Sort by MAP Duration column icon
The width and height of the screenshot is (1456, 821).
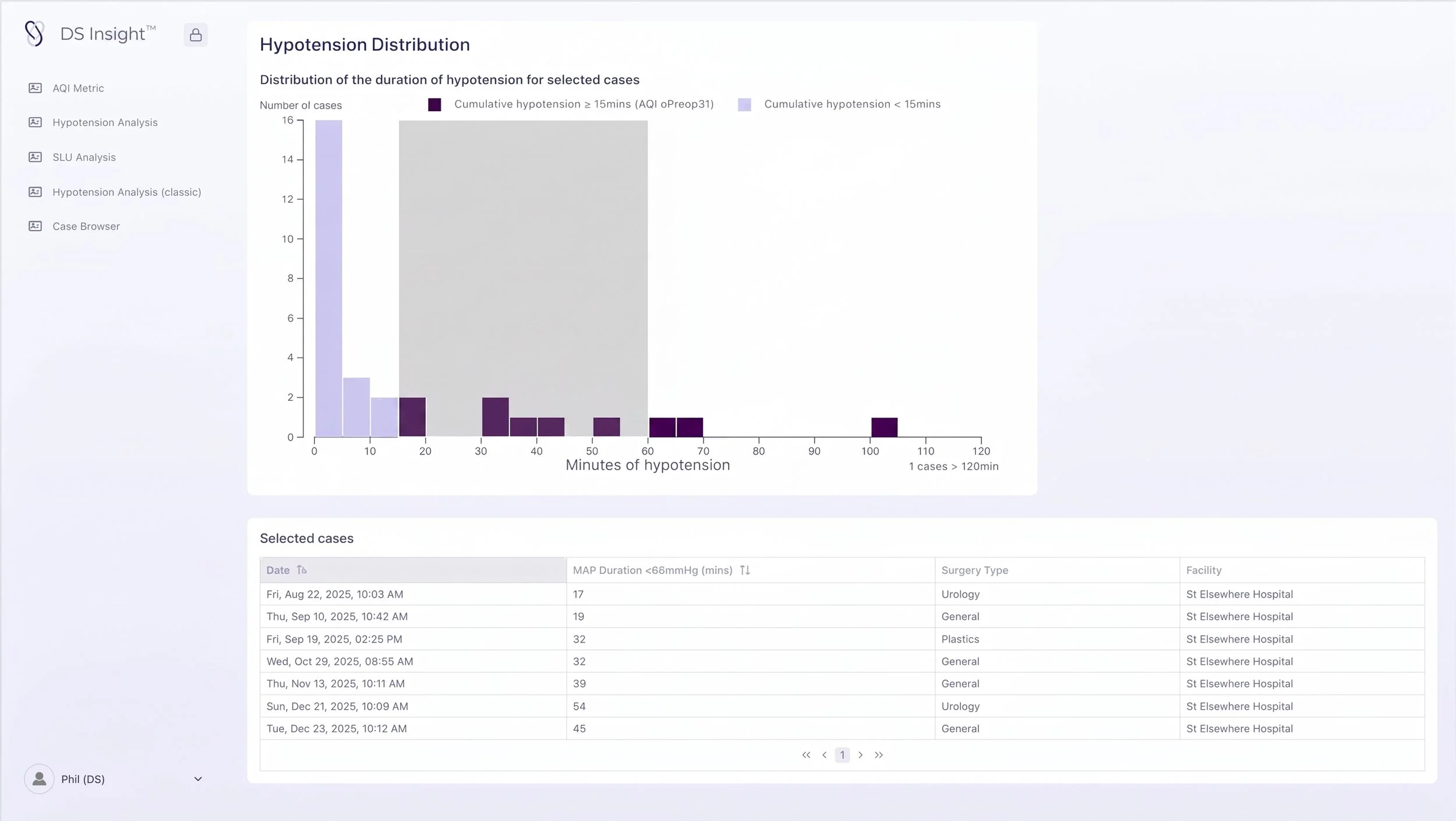(745, 570)
